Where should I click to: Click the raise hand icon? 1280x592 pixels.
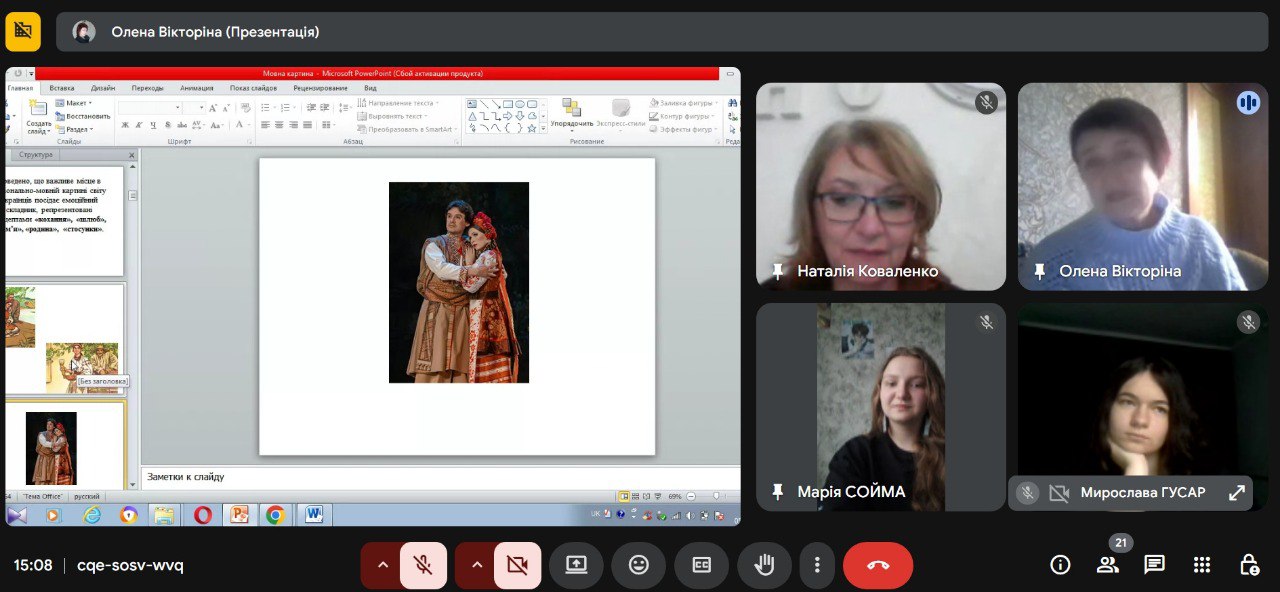click(764, 565)
